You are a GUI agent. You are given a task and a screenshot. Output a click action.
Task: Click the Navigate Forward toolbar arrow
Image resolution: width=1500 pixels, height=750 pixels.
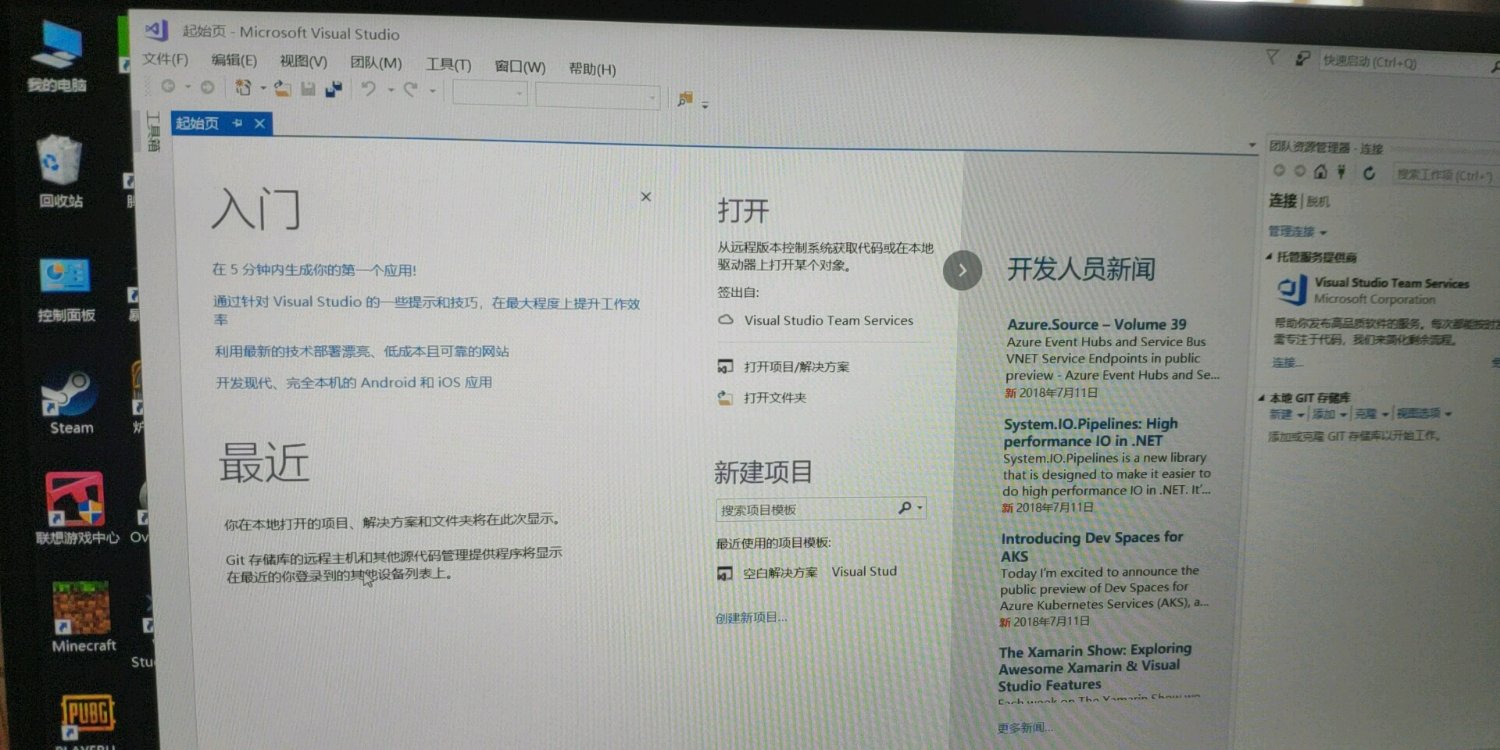(x=207, y=87)
